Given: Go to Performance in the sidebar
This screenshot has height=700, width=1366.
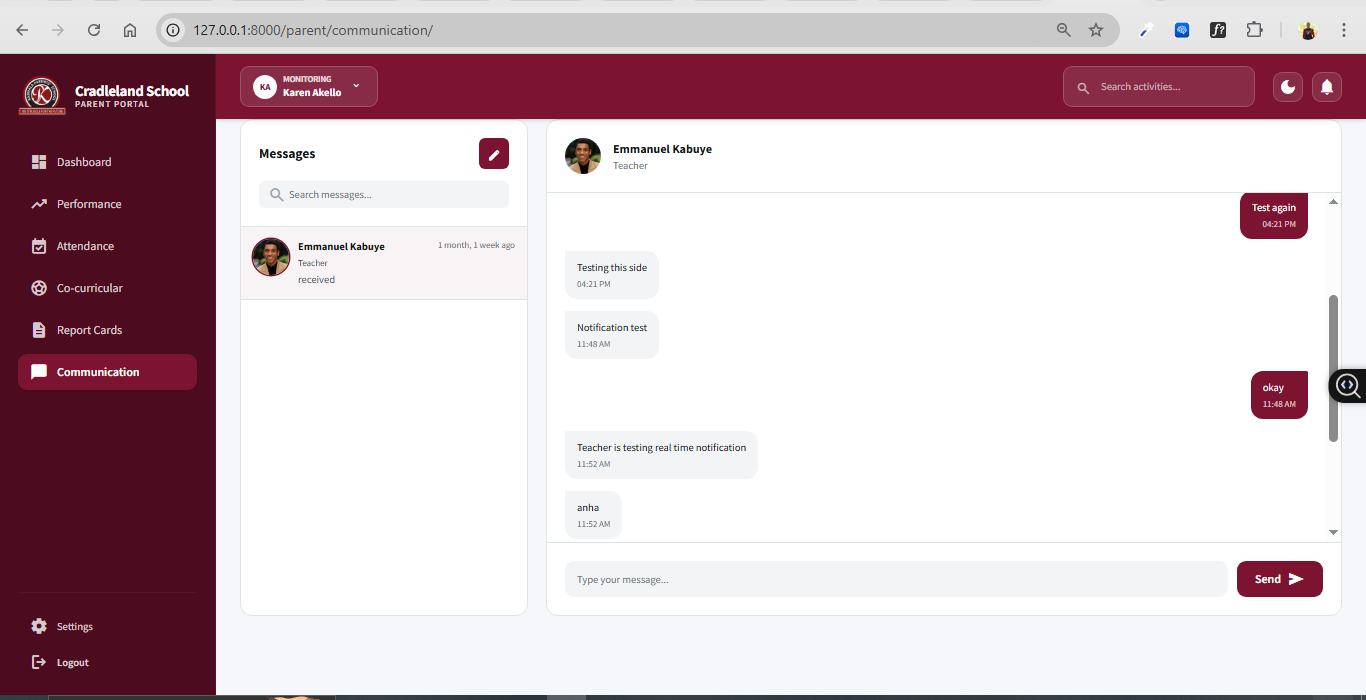Looking at the screenshot, I should (x=88, y=204).
